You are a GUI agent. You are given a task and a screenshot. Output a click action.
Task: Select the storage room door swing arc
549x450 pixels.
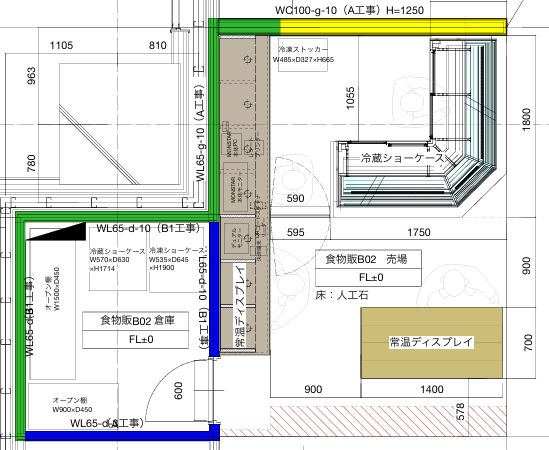click(171, 390)
